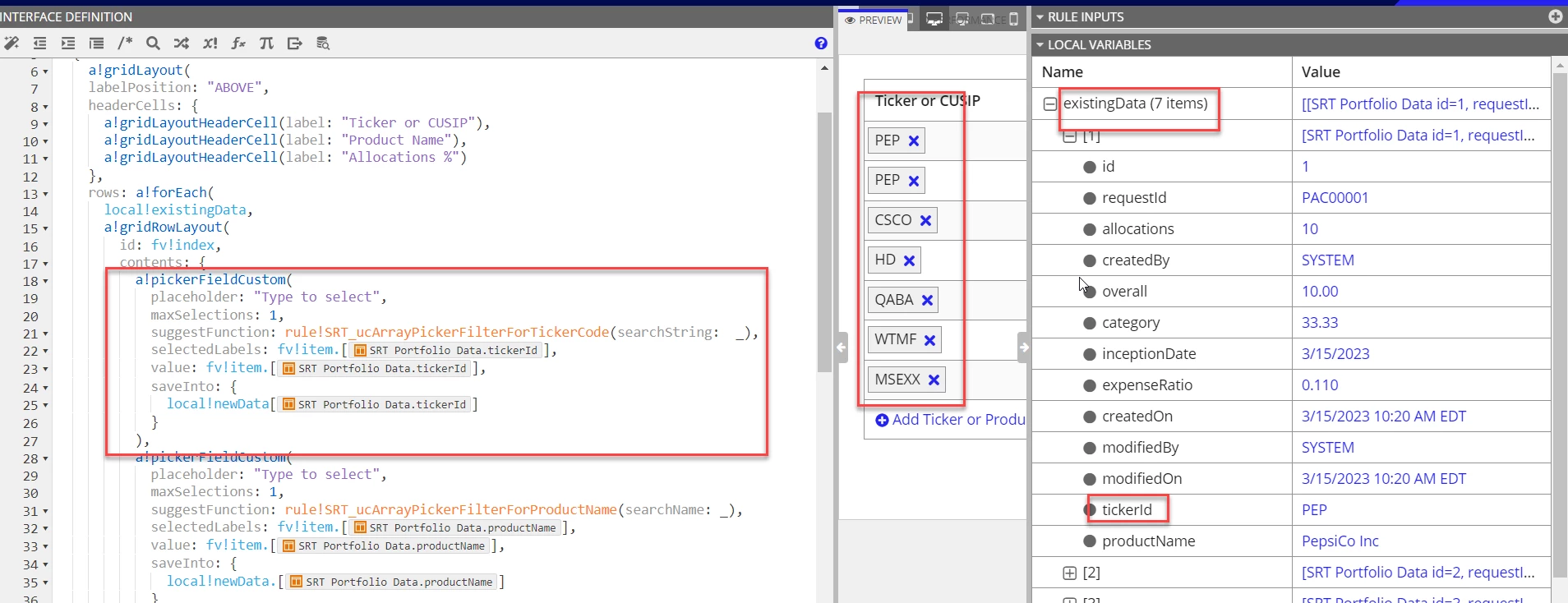Fold code at line 6 gridLayout
Image resolution: width=1568 pixels, height=603 pixels.
click(x=45, y=72)
